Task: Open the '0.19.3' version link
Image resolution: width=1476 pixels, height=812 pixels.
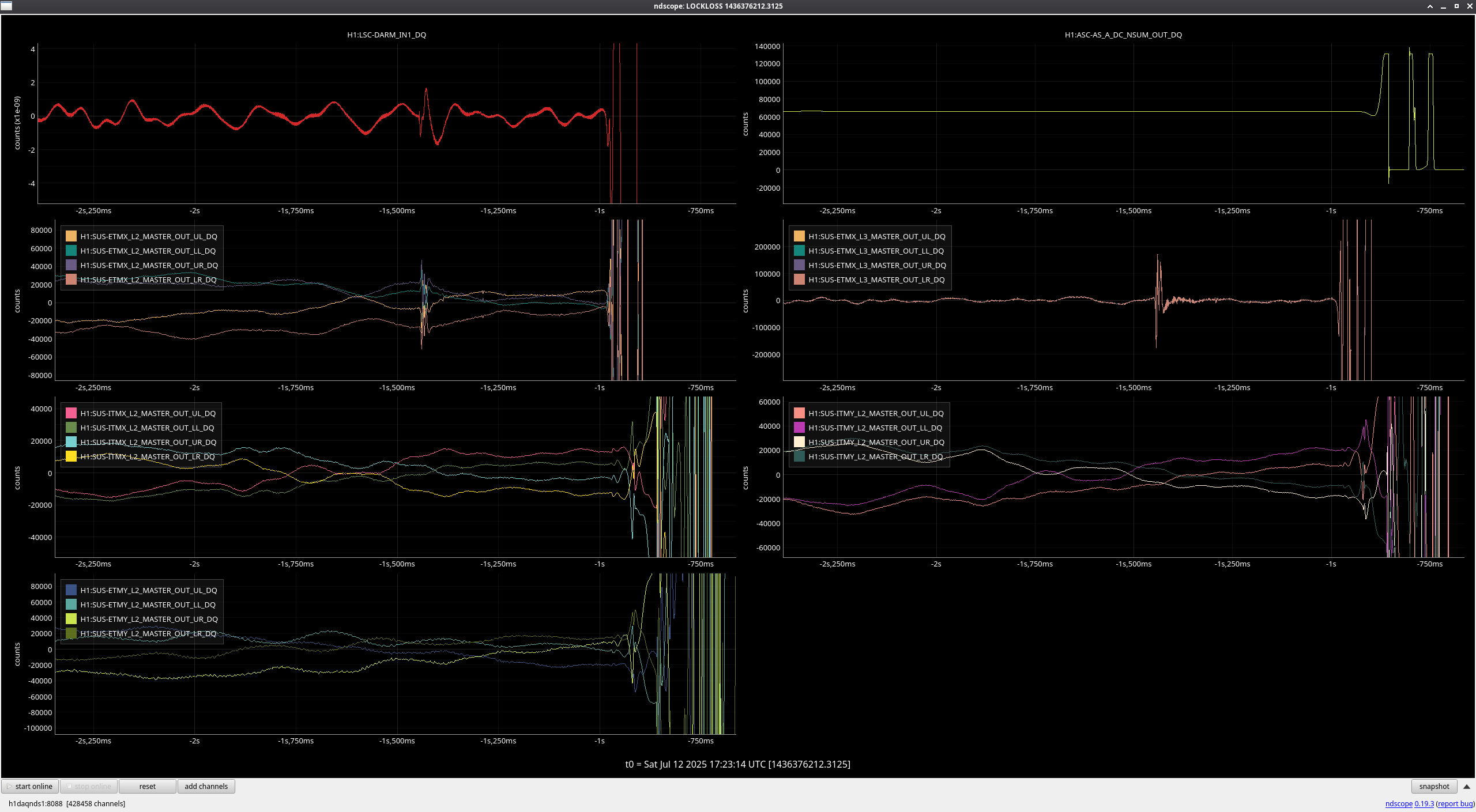Action: tap(1424, 803)
